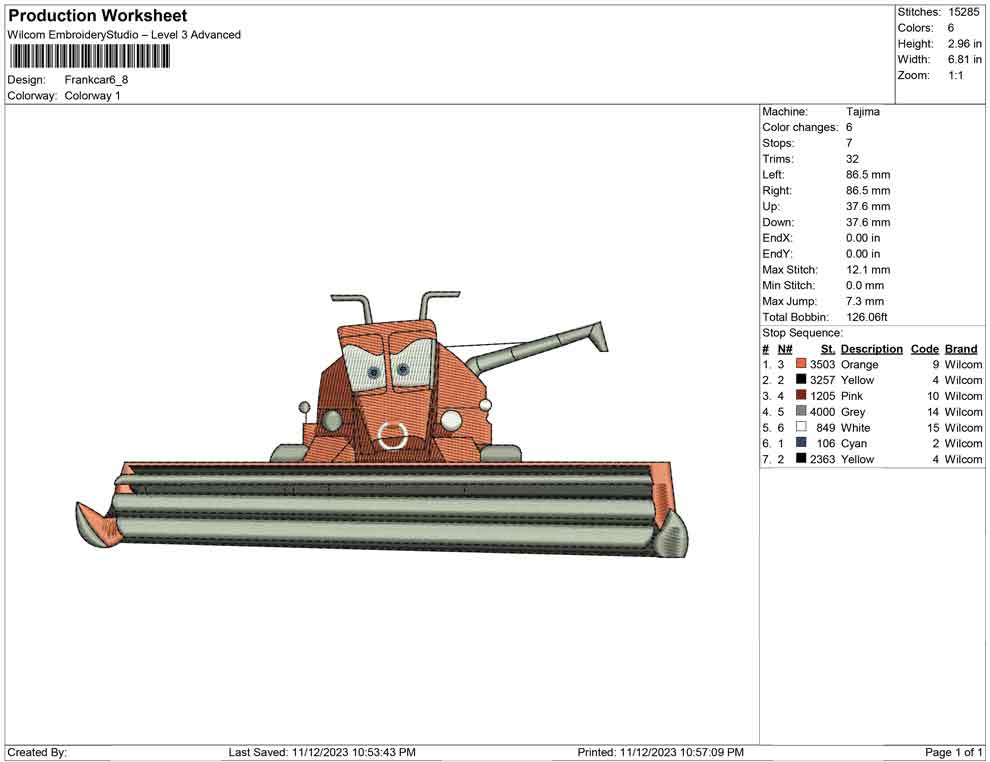
Task: Click the Machine value Tajima
Action: pos(862,112)
